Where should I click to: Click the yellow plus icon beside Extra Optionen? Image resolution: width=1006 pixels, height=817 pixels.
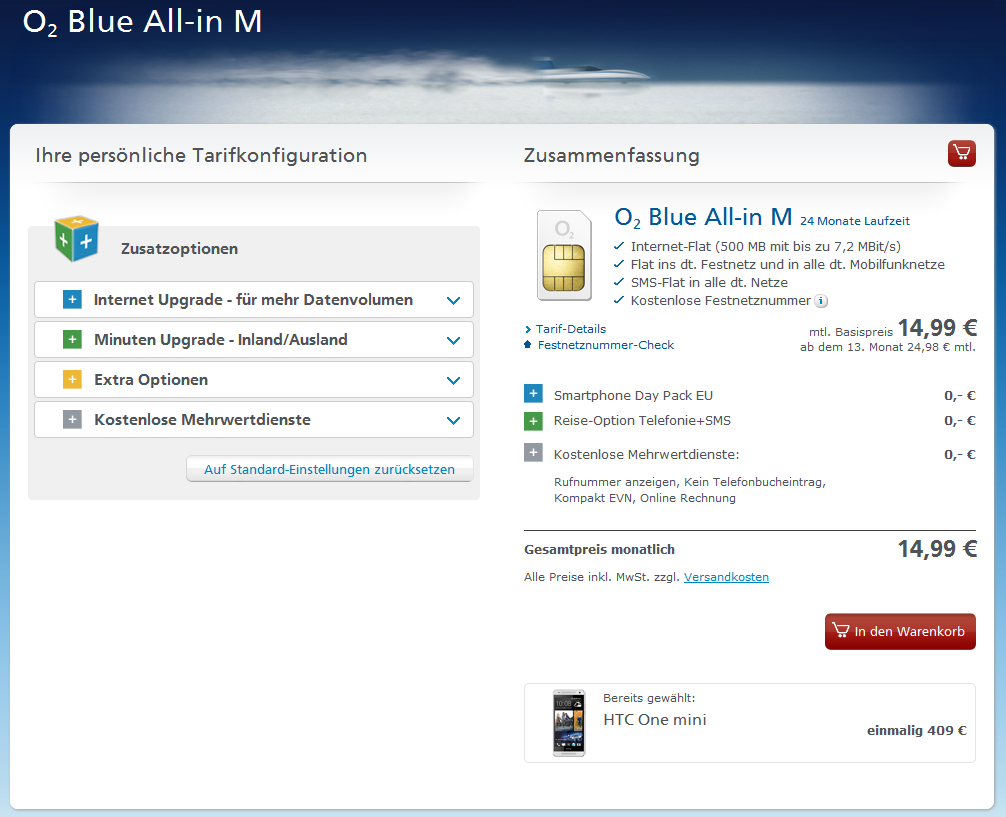click(72, 379)
